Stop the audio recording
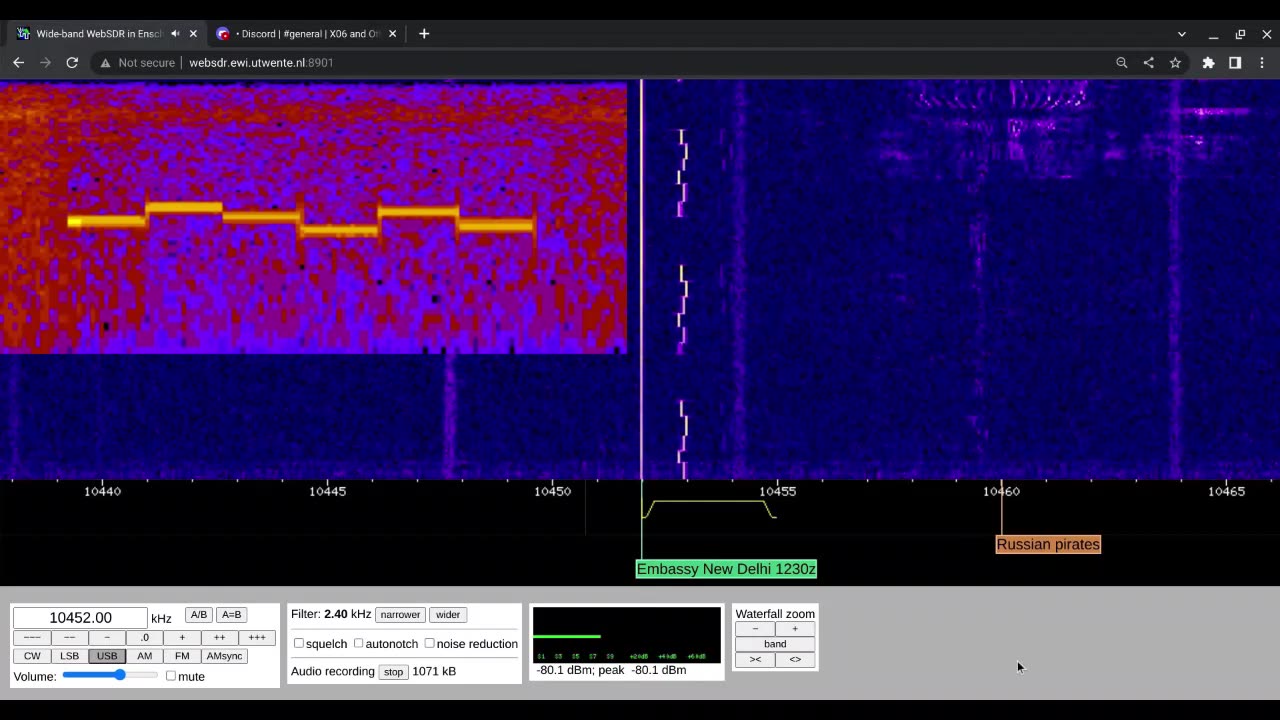The width and height of the screenshot is (1280, 720). coord(393,672)
